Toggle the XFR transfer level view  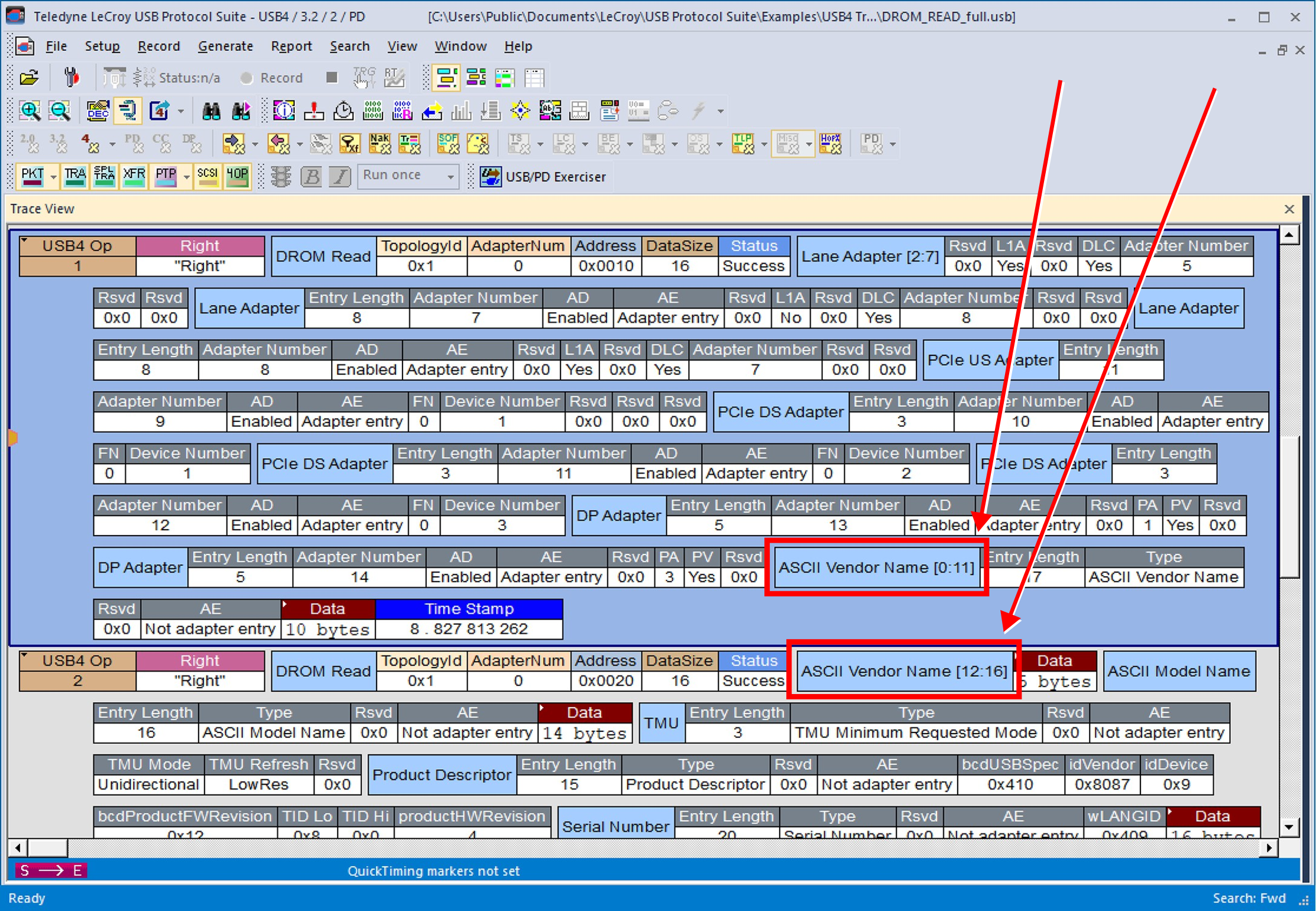[134, 176]
